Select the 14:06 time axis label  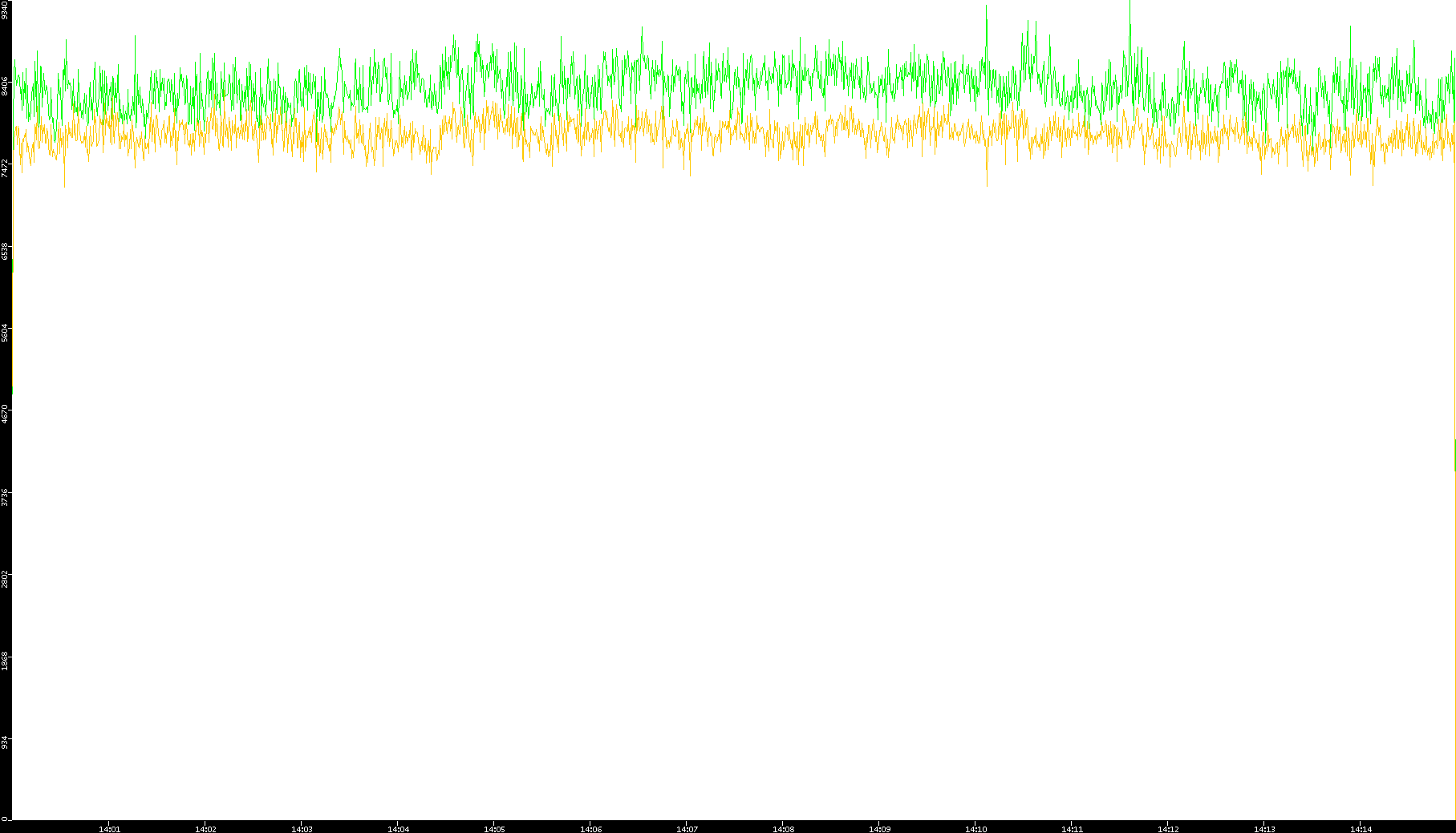(x=590, y=829)
